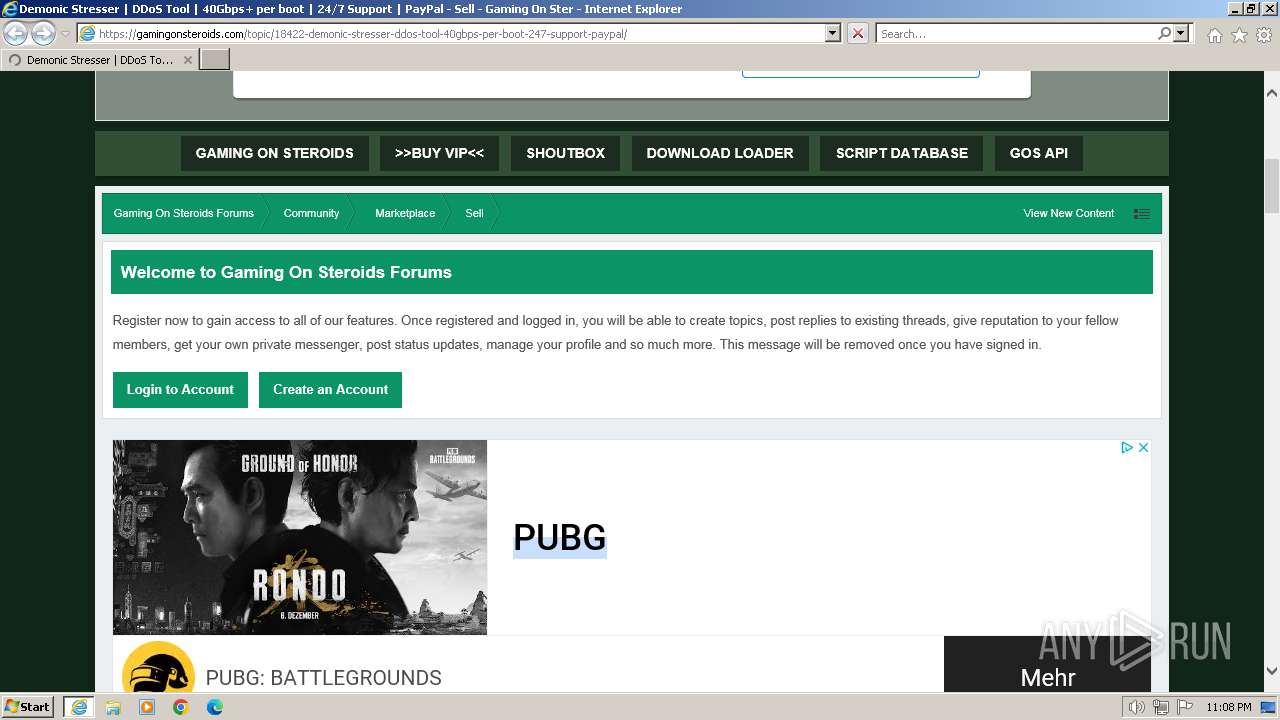Image resolution: width=1280 pixels, height=720 pixels.
Task: Open Internet Explorer from the taskbar
Action: point(78,707)
